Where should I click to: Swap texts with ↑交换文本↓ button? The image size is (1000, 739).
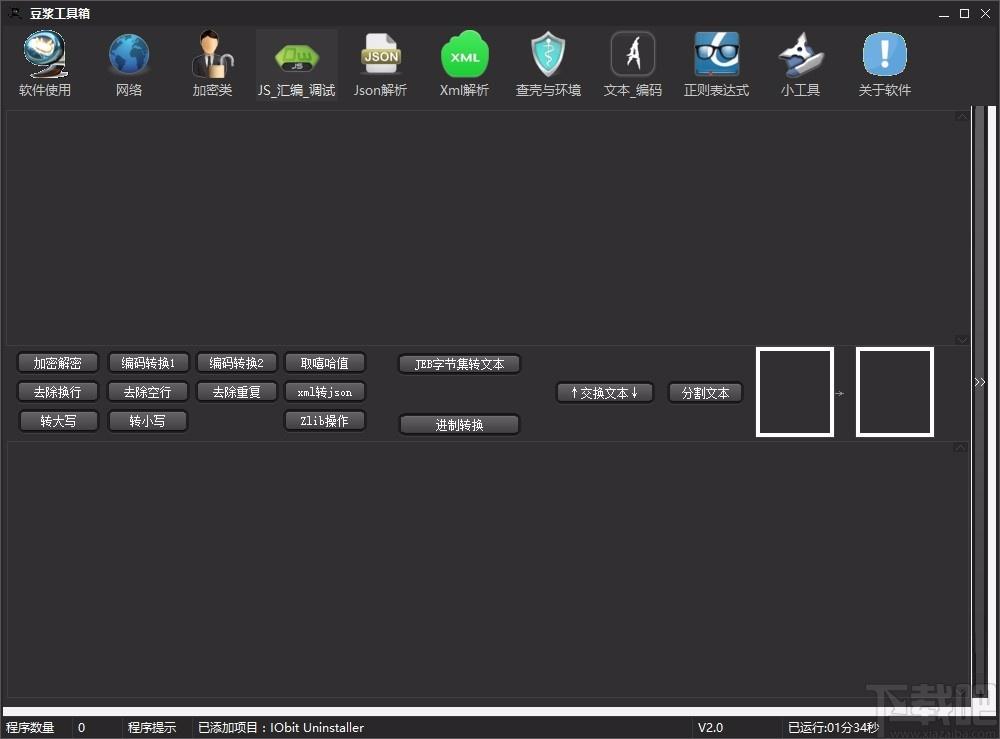pos(605,393)
